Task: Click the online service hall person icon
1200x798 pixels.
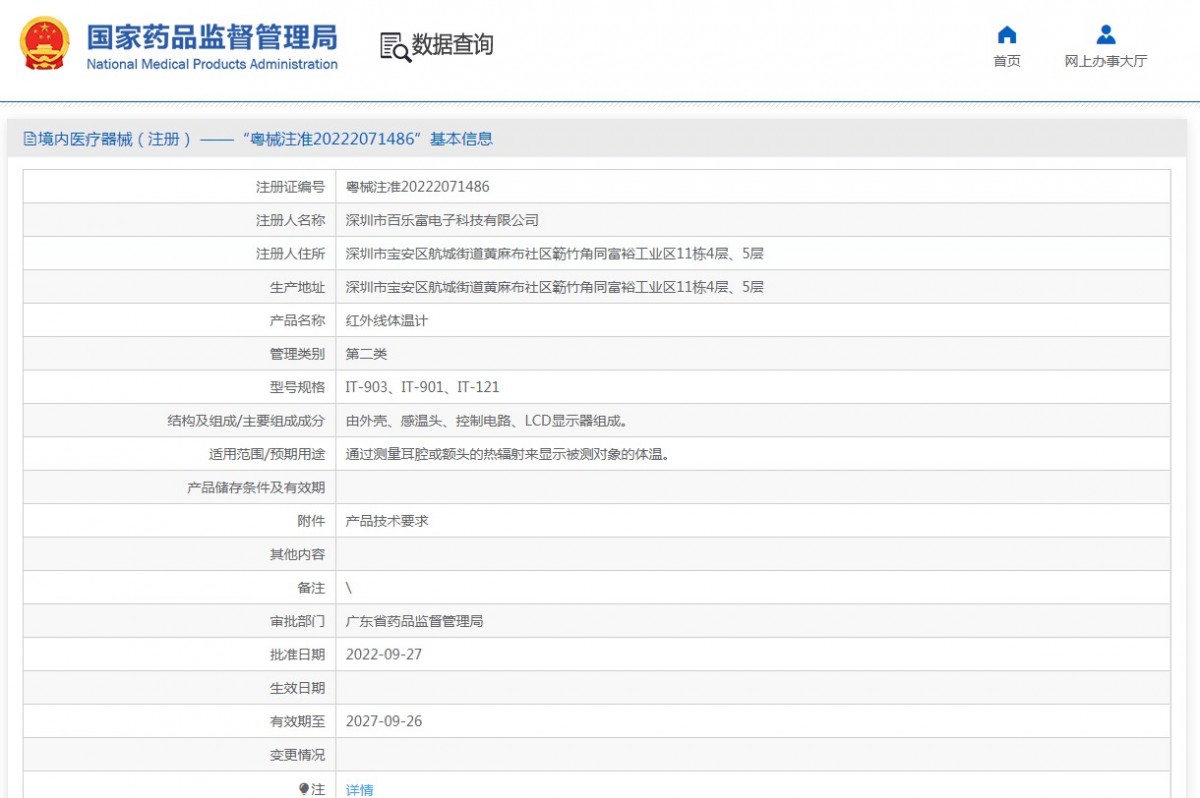Action: 1105,35
